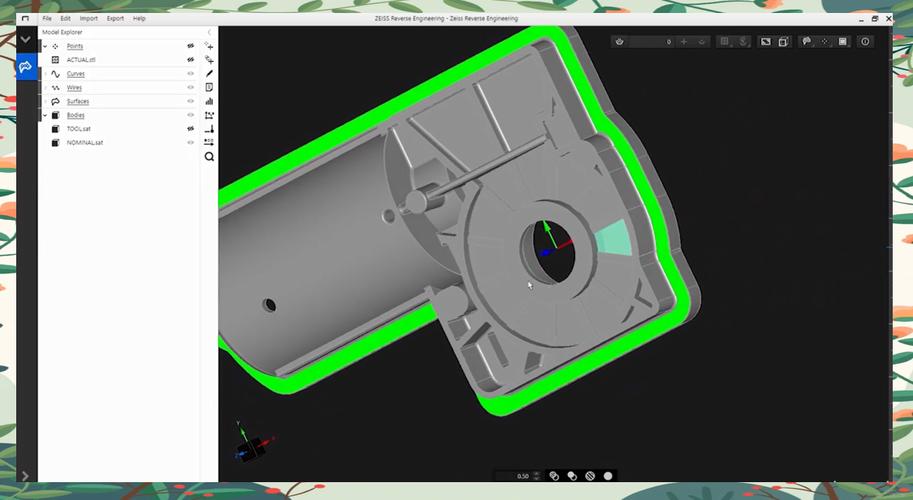Select the bounding points measure tool

[x=209, y=115]
